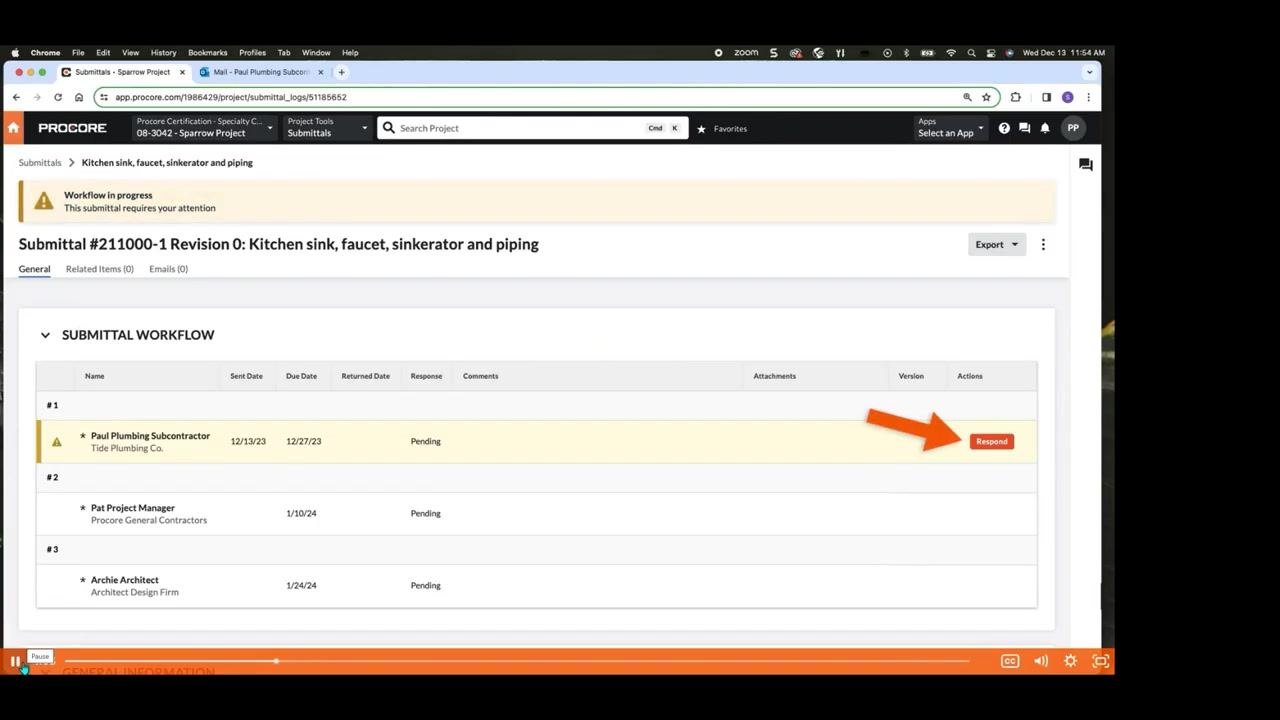The image size is (1280, 720).
Task: Open Project Tools Submittals dropdown
Action: click(327, 128)
